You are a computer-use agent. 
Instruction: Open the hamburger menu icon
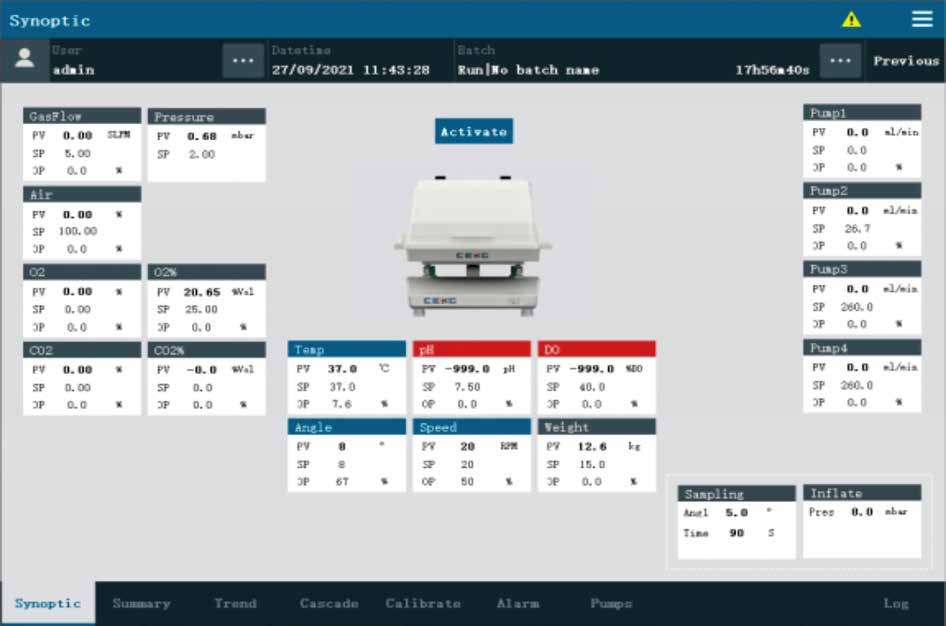coord(922,19)
